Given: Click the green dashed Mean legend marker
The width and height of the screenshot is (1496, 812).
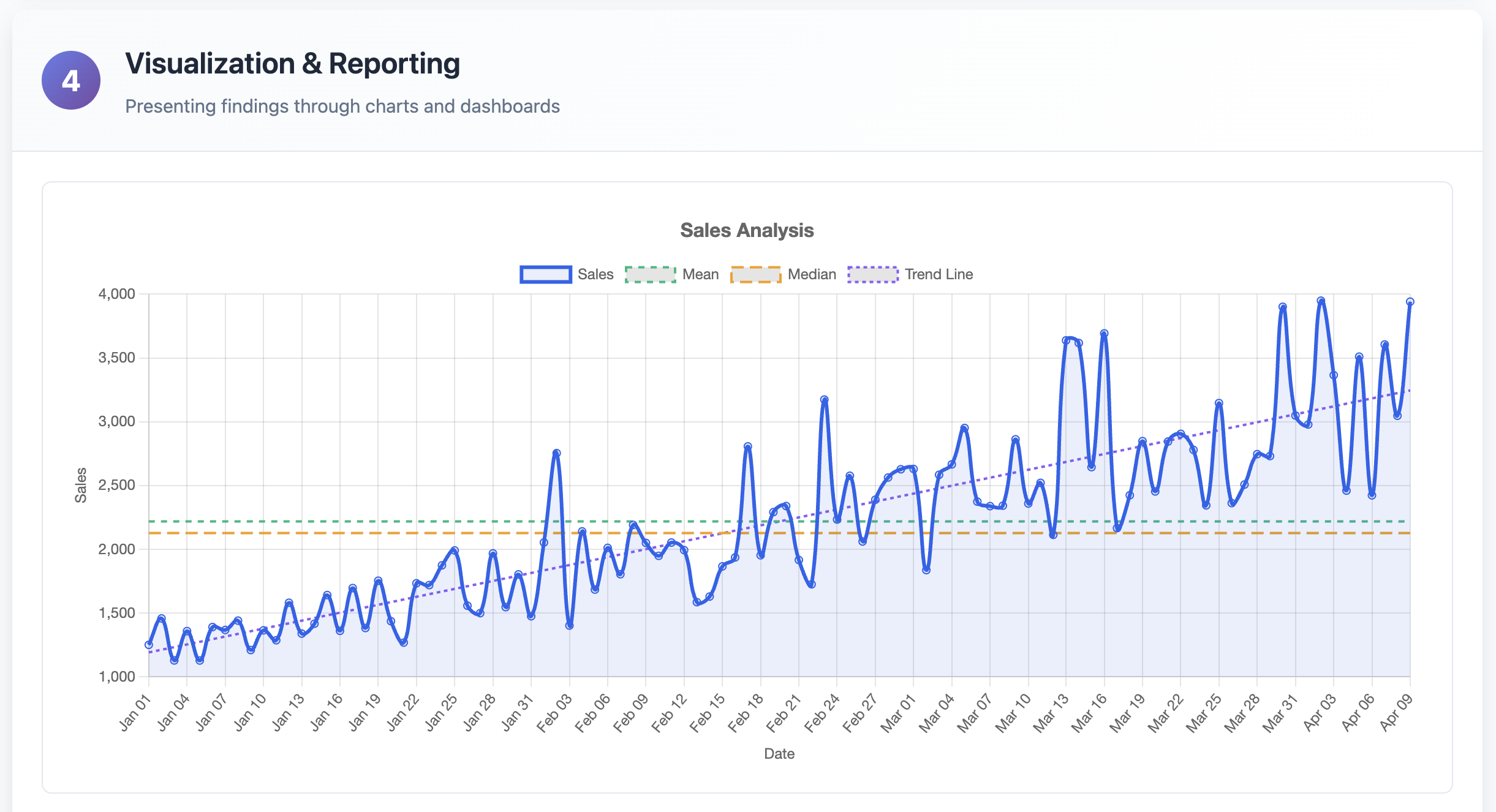Looking at the screenshot, I should 651,274.
